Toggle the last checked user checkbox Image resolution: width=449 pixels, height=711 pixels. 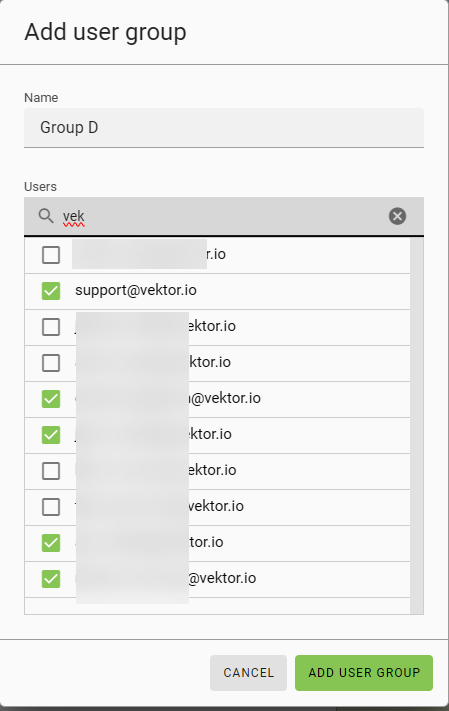coord(51,579)
